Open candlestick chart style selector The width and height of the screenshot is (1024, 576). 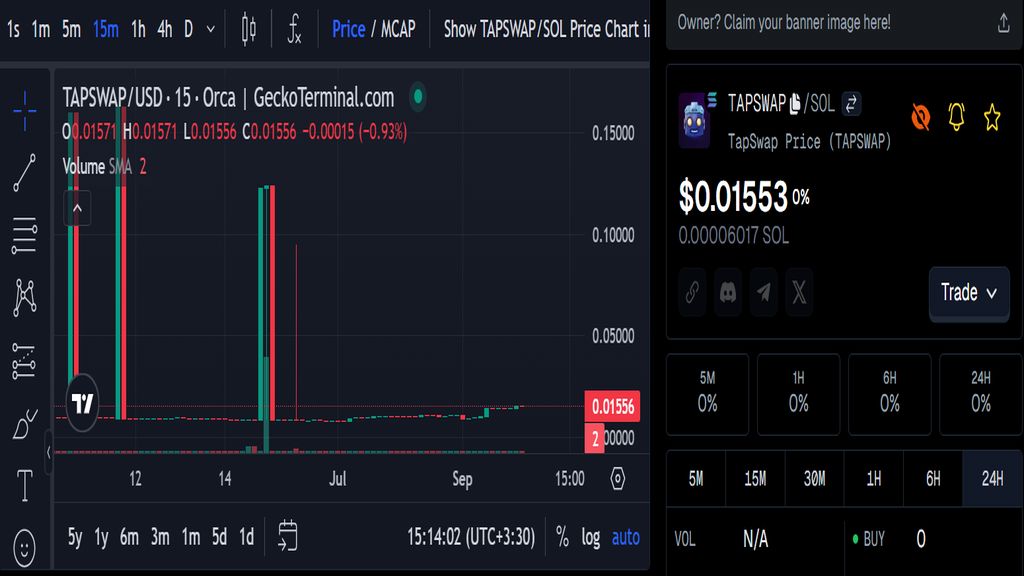[249, 29]
